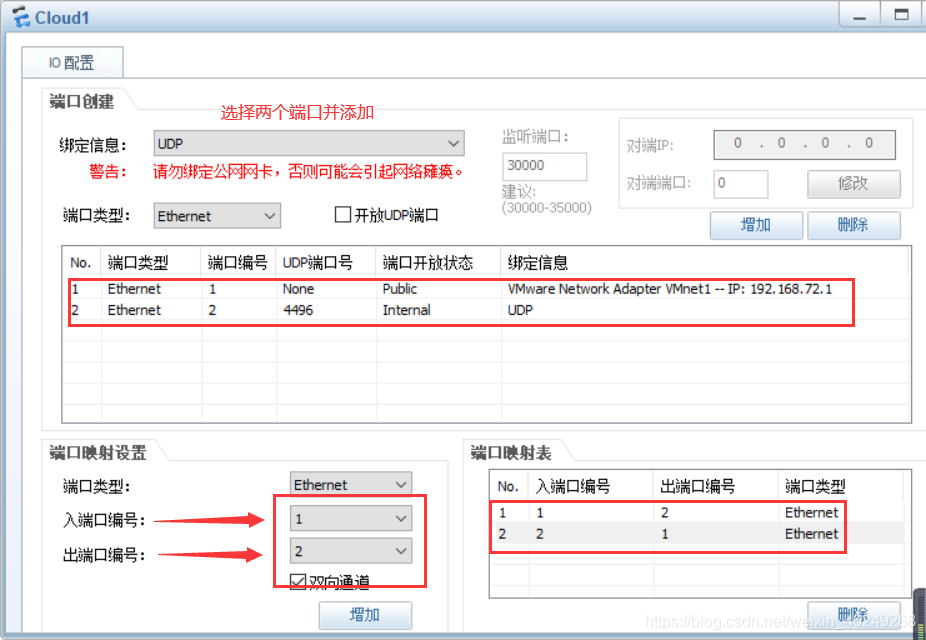Viewport: 926px width, 640px height.
Task: Open the 端口类型 Ethernet dropdown in 端口创建
Action: [x=217, y=216]
